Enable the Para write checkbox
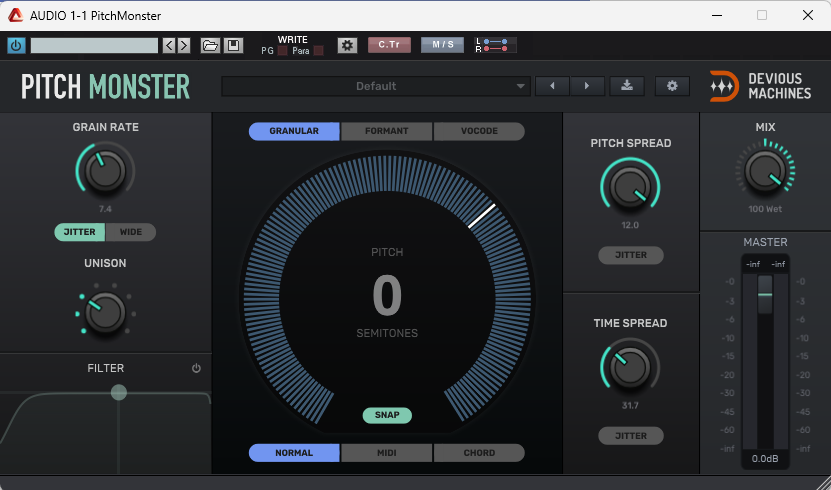This screenshot has width=831, height=490. point(319,51)
